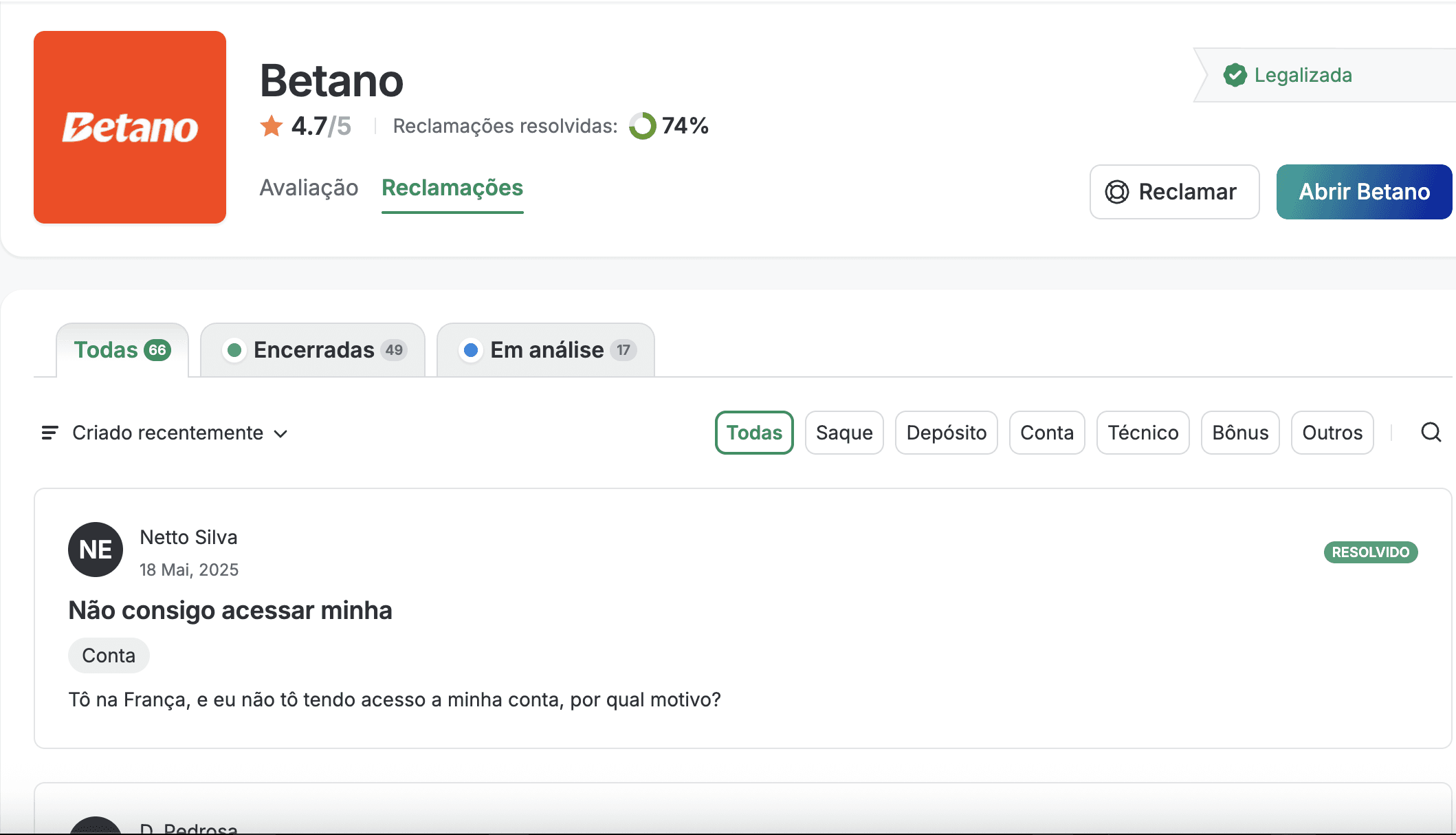The image size is (1456, 835).
Task: Click the Abrir Betano button
Action: [x=1365, y=192]
